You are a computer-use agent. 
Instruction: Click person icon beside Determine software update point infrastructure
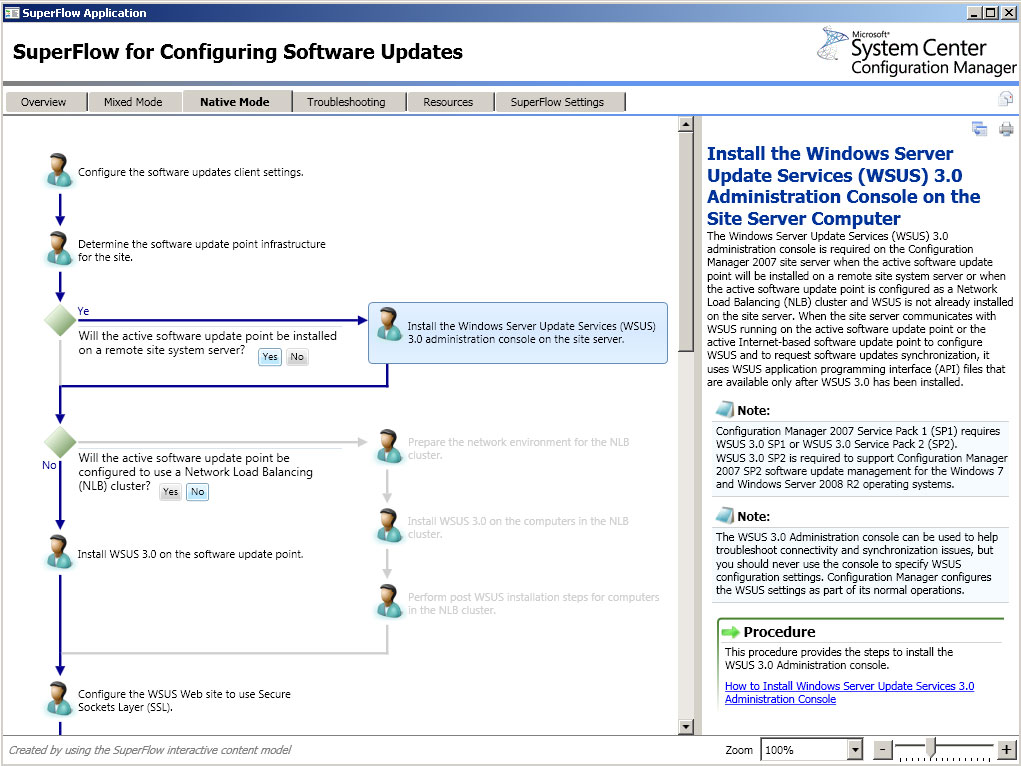pos(59,249)
